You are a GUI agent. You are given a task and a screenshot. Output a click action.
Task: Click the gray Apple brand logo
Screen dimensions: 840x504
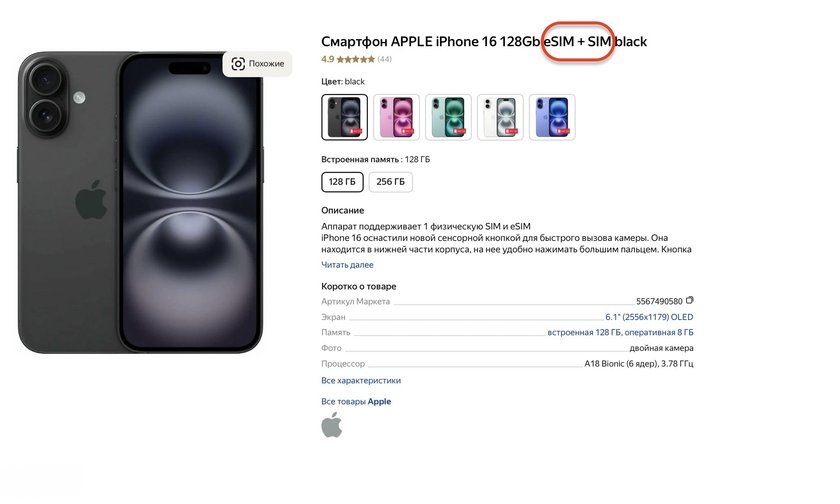pos(332,425)
